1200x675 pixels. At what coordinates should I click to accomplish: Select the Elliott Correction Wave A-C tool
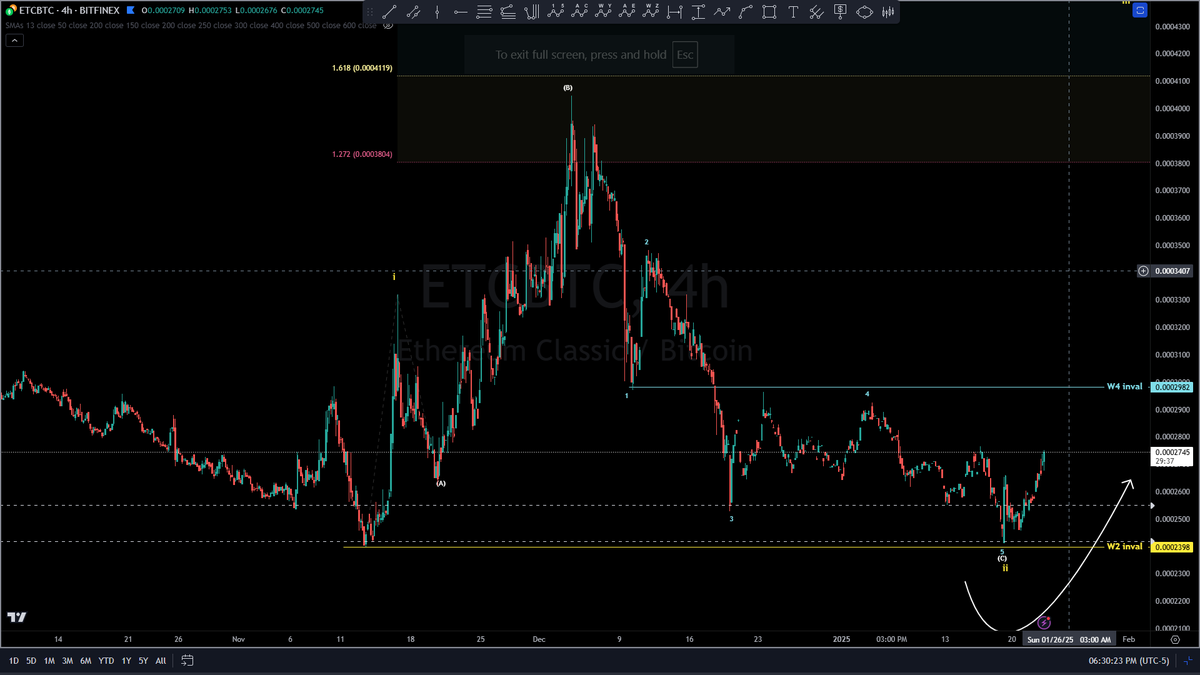[580, 12]
